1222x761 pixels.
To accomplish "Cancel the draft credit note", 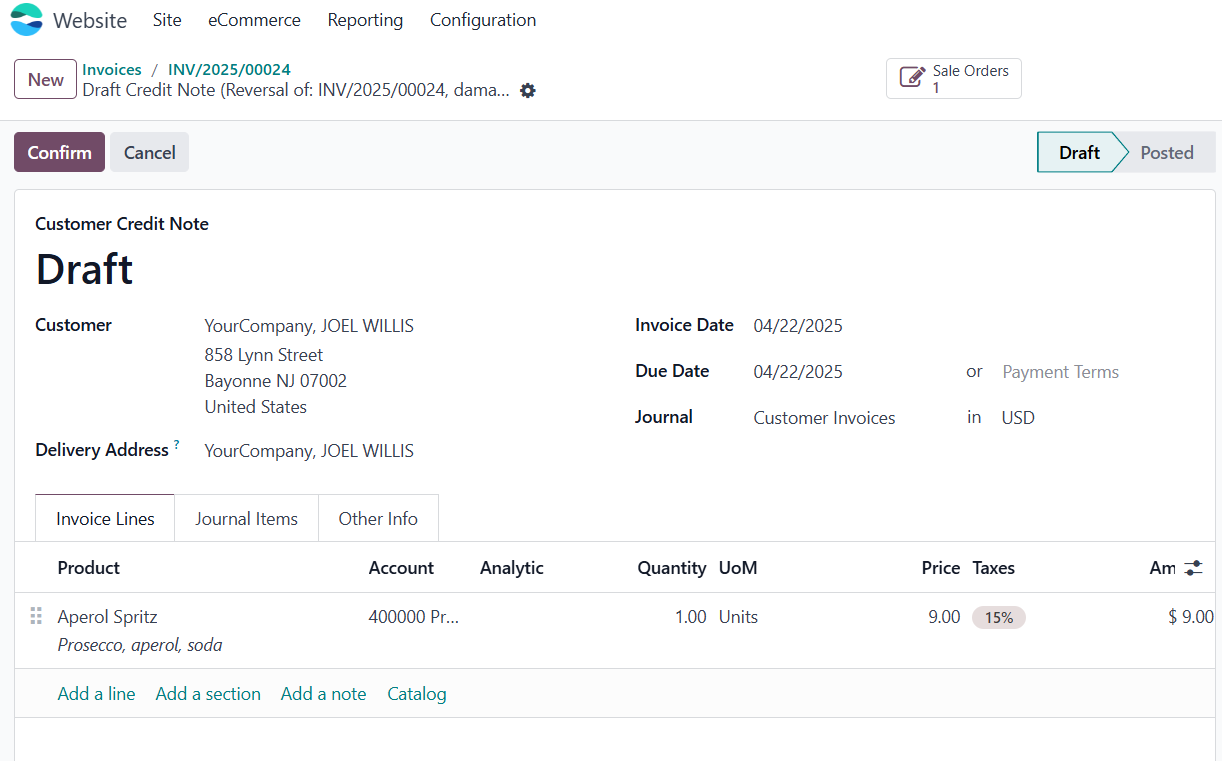I will (150, 152).
